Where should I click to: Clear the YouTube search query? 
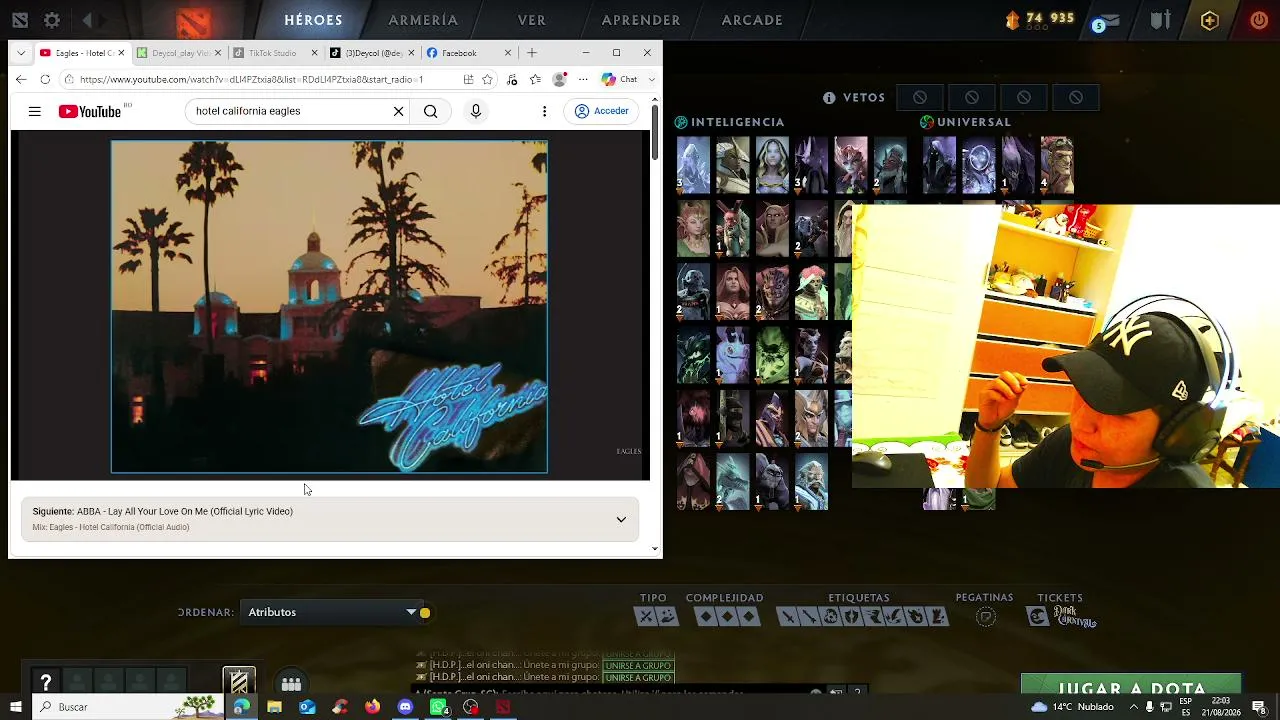coord(398,111)
